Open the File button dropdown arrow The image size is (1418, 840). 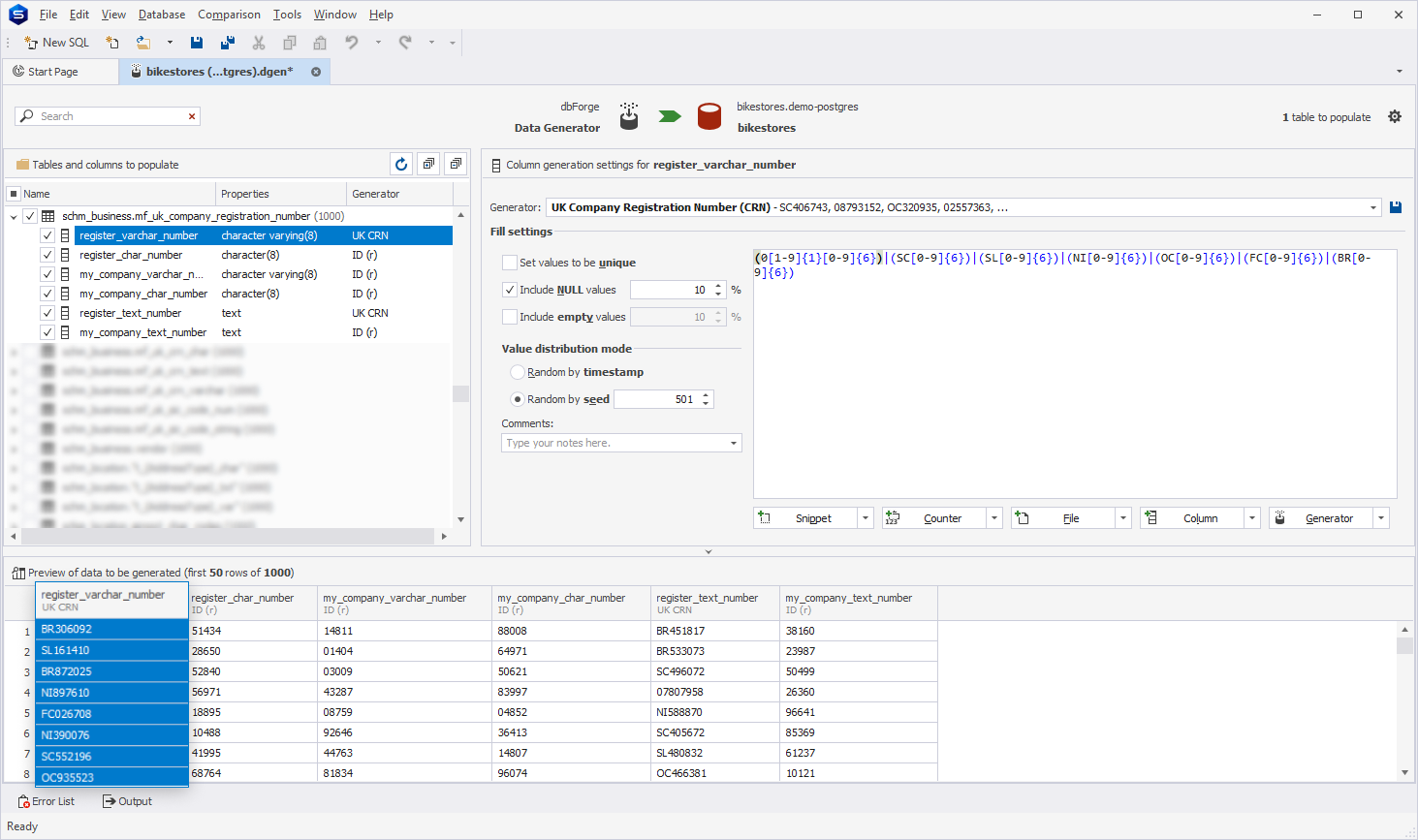point(1123,518)
